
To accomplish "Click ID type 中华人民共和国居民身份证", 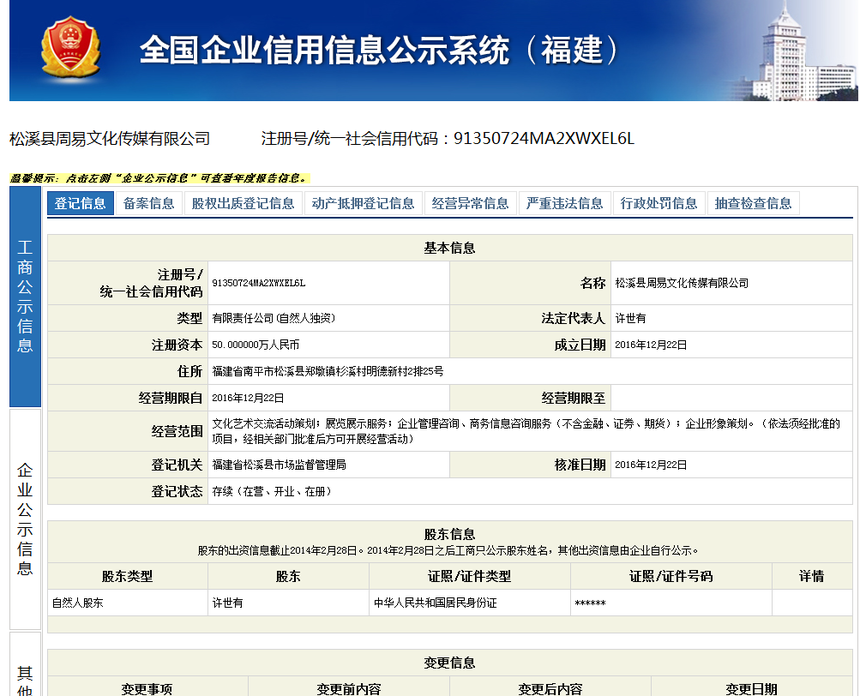I will tap(435, 603).
